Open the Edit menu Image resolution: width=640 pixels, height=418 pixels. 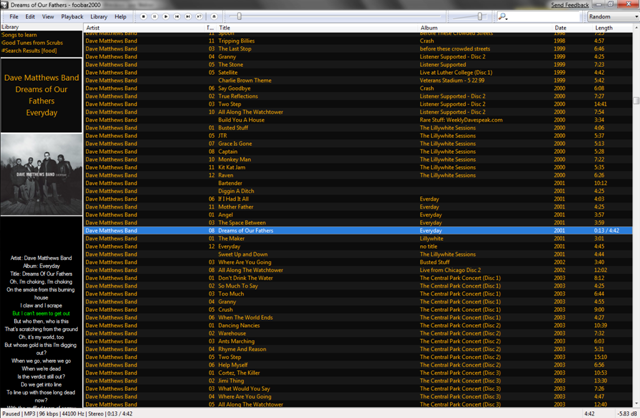(30, 17)
